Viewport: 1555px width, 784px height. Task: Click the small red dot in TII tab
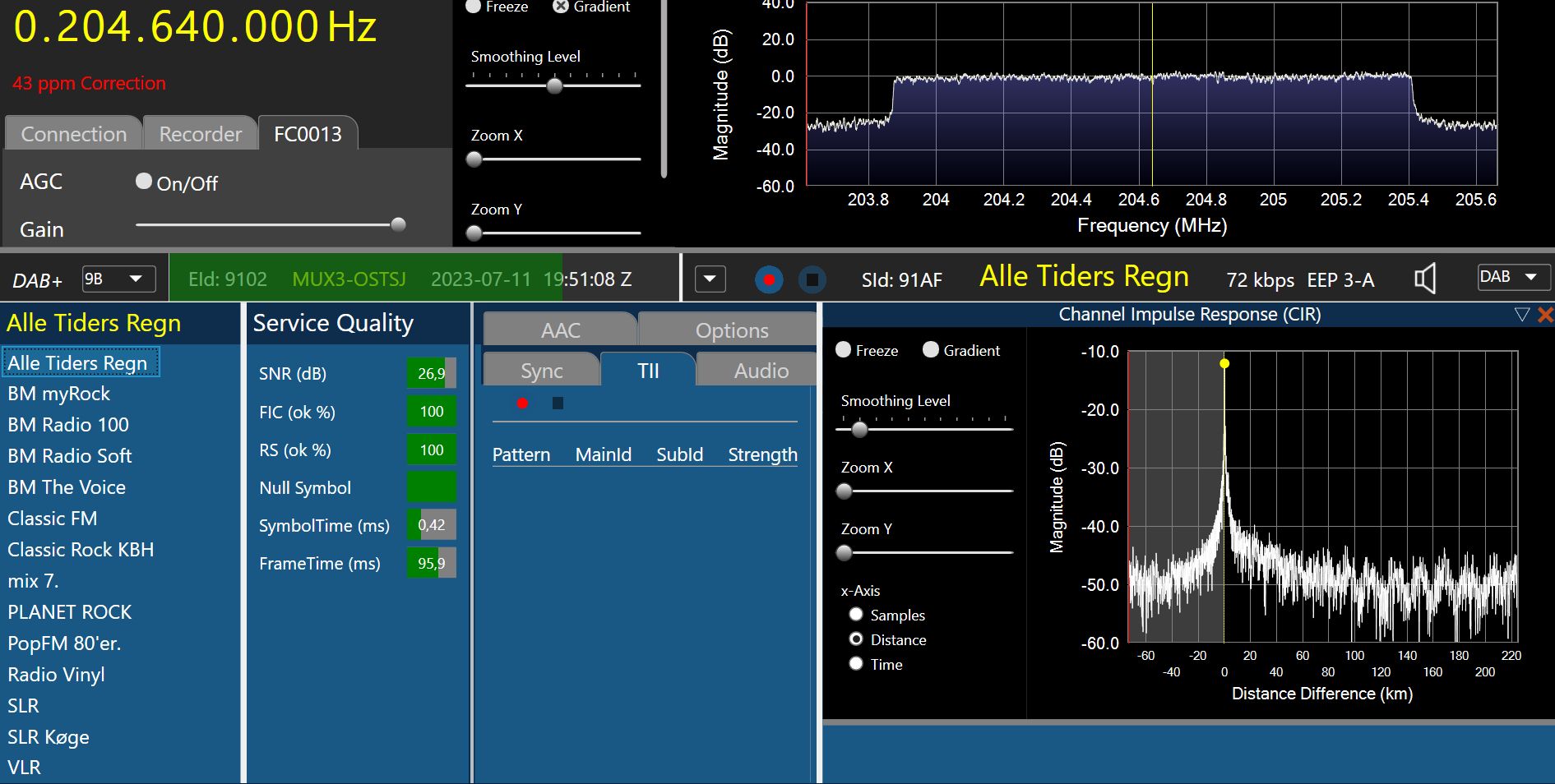tap(522, 403)
